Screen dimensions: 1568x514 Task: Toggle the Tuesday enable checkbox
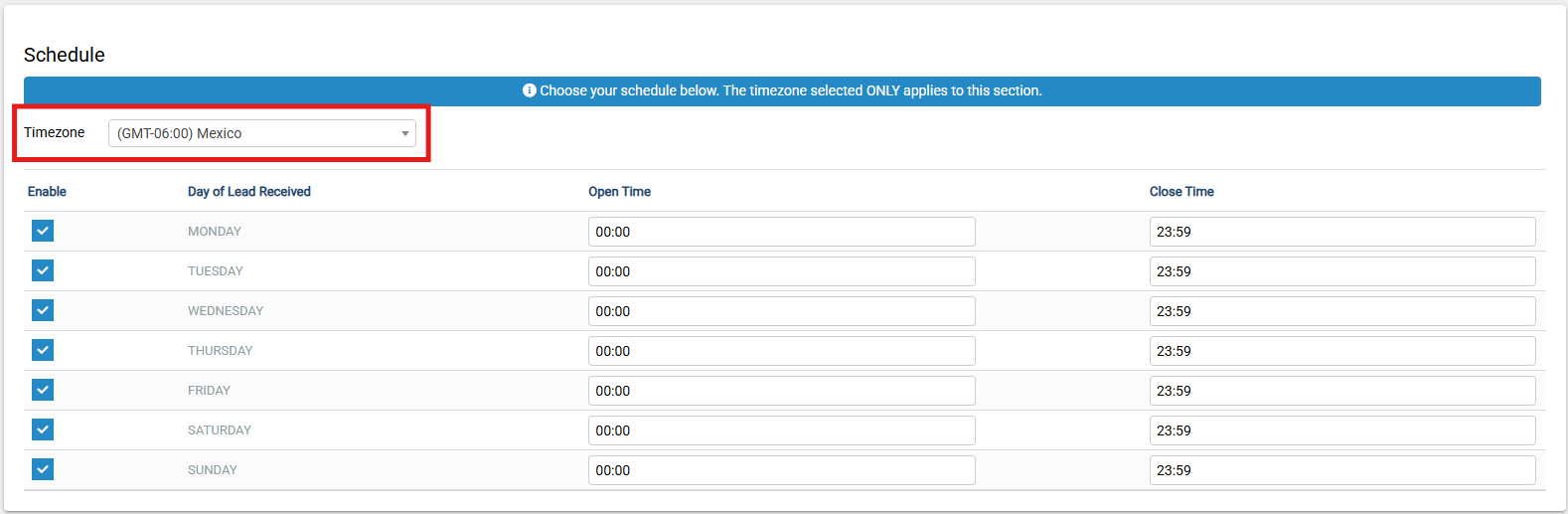click(43, 270)
